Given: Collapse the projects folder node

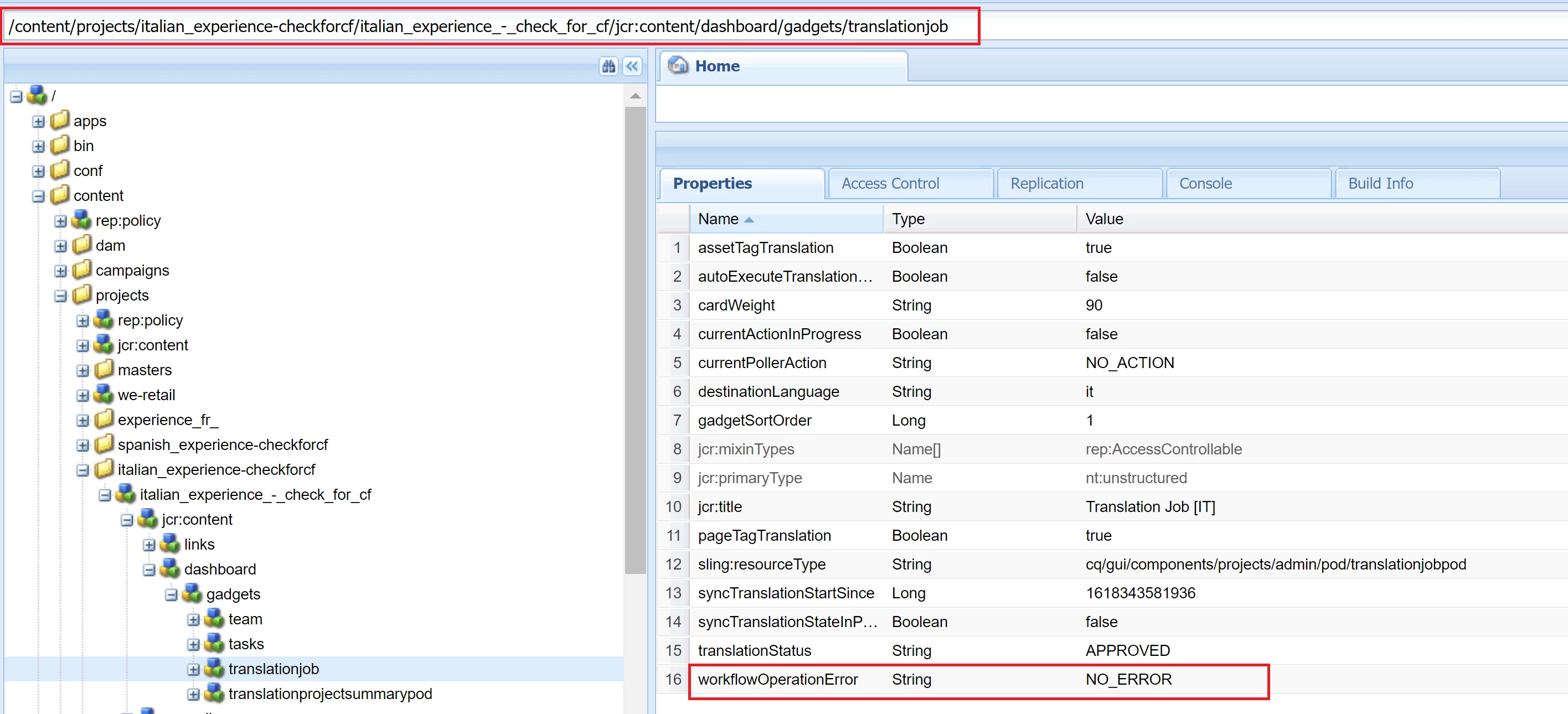Looking at the screenshot, I should coord(60,296).
